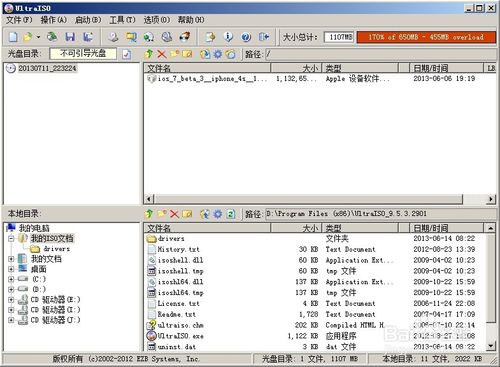The height and width of the screenshot is (367, 500).
Task: Click the New Folder icon in local directory toolbar
Action: pyautogui.click(x=162, y=214)
